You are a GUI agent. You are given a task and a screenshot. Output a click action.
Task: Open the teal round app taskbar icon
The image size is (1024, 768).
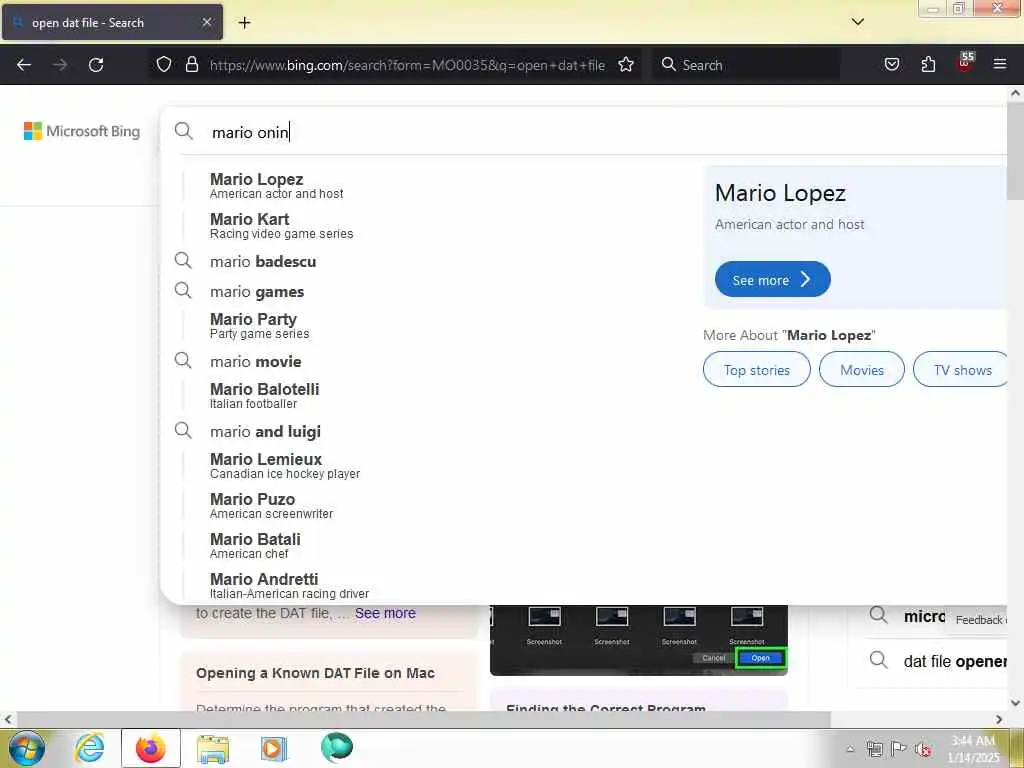pos(337,747)
